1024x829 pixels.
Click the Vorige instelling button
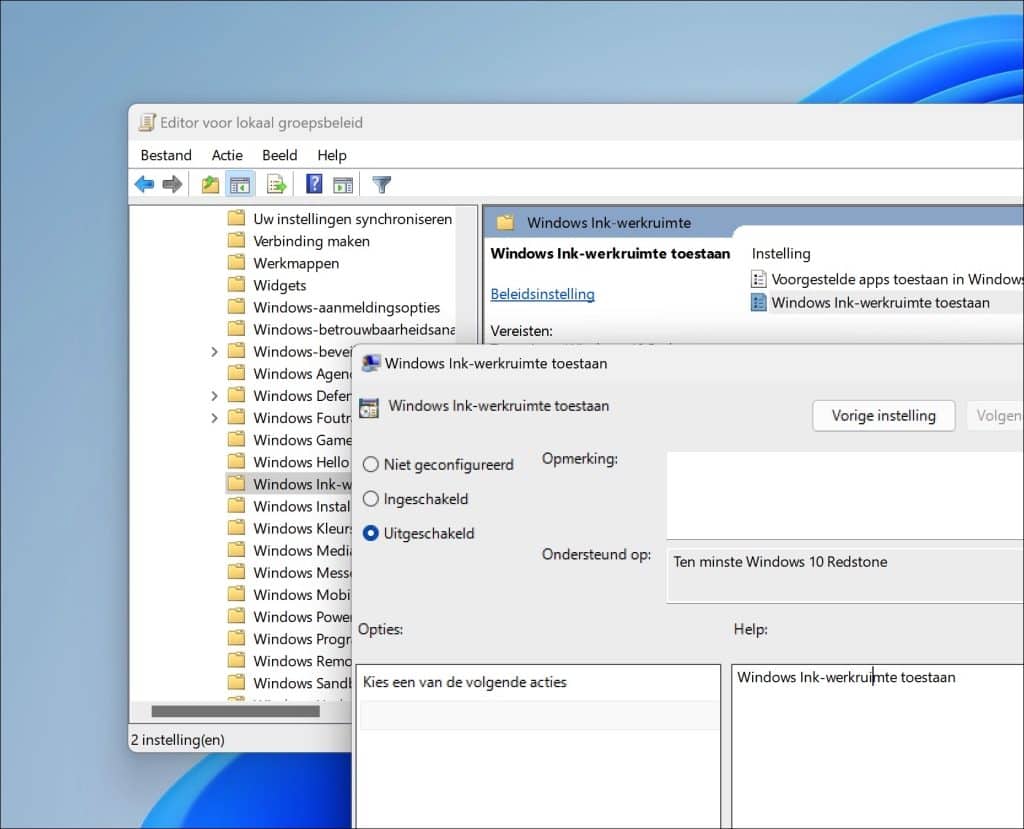click(884, 415)
